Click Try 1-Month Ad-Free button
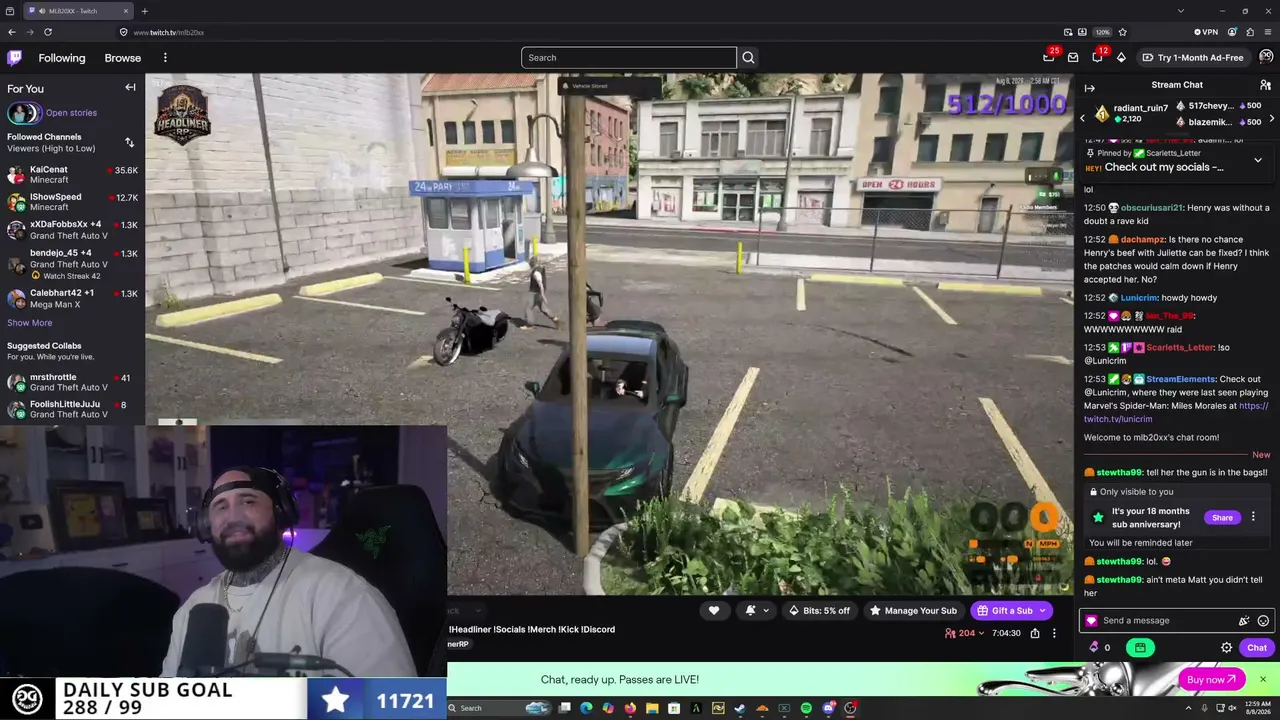 click(x=1193, y=58)
